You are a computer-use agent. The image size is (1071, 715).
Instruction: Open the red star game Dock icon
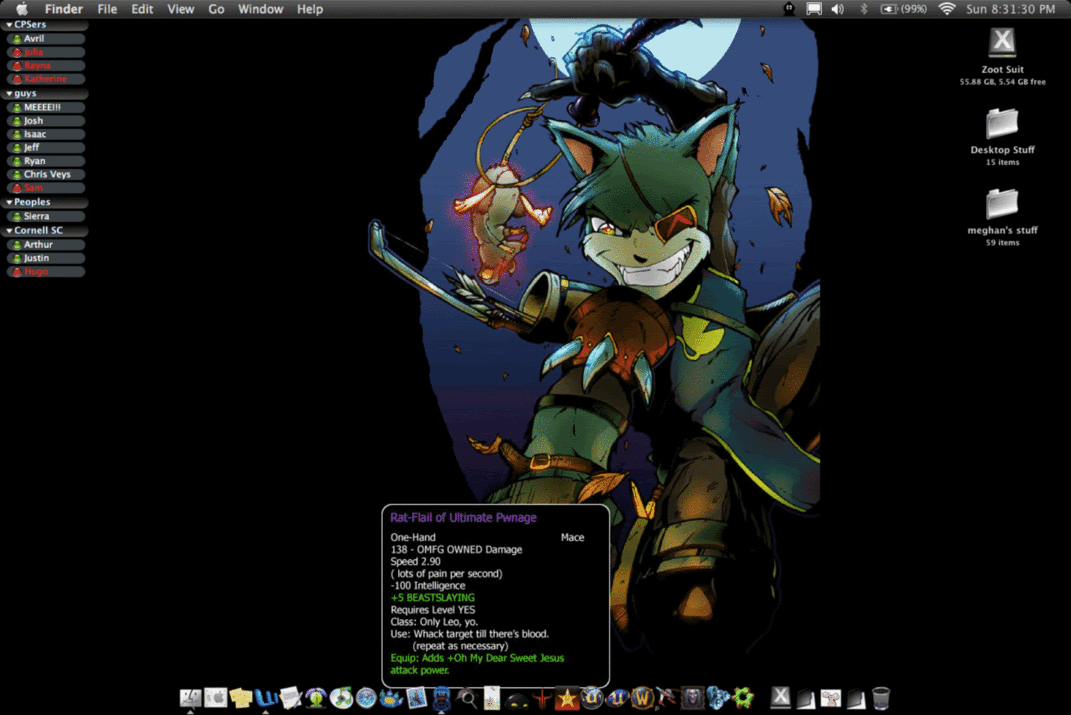(567, 698)
